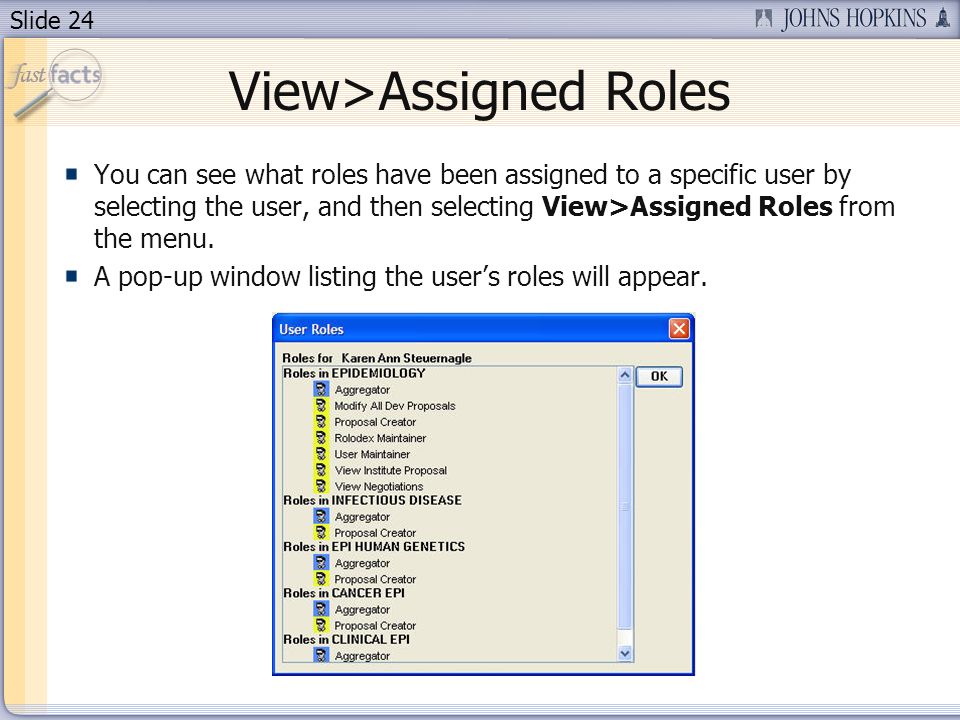The height and width of the screenshot is (720, 960).
Task: Click the Aggregator icon under INFECTIOUS DISEASE
Action: pos(321,516)
